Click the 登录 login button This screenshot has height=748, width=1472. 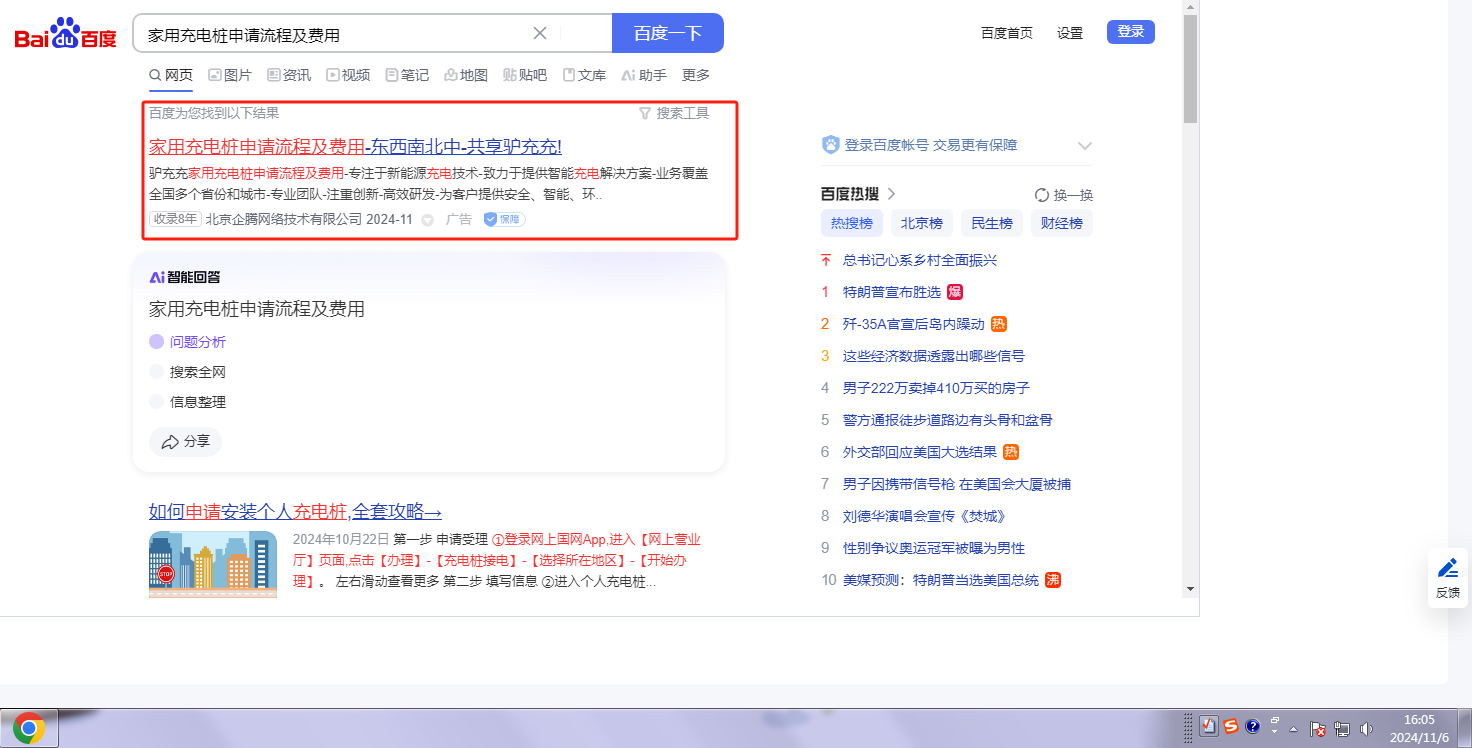coord(1130,32)
